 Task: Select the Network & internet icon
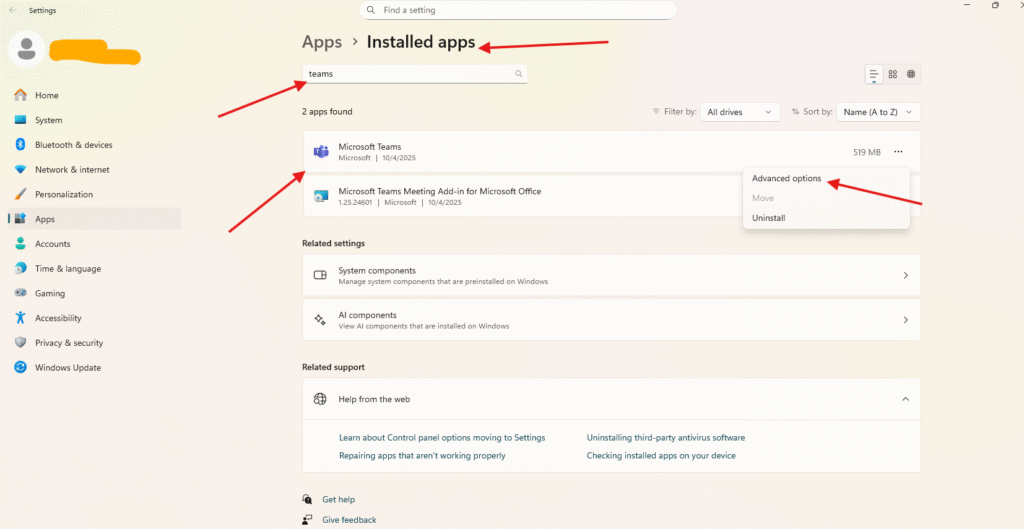coord(20,170)
